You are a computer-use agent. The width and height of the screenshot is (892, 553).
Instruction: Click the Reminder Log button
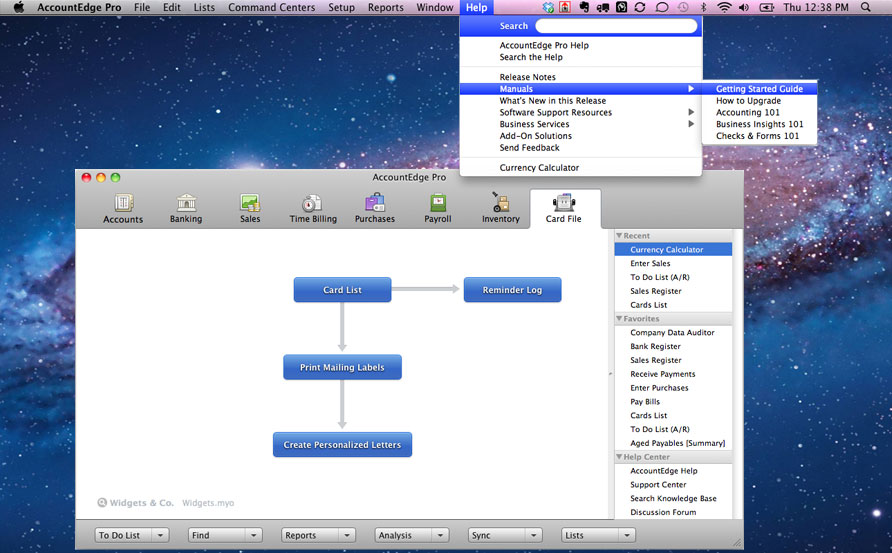pos(513,290)
